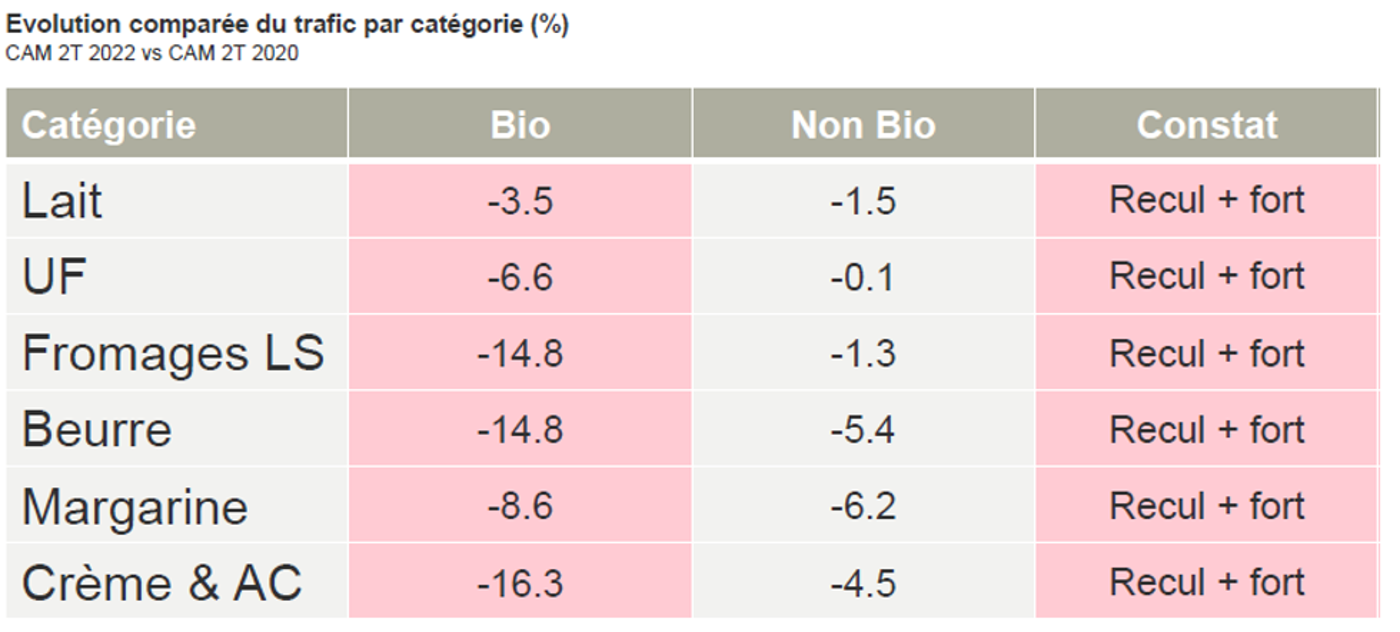Select the Bio column header

(x=520, y=125)
